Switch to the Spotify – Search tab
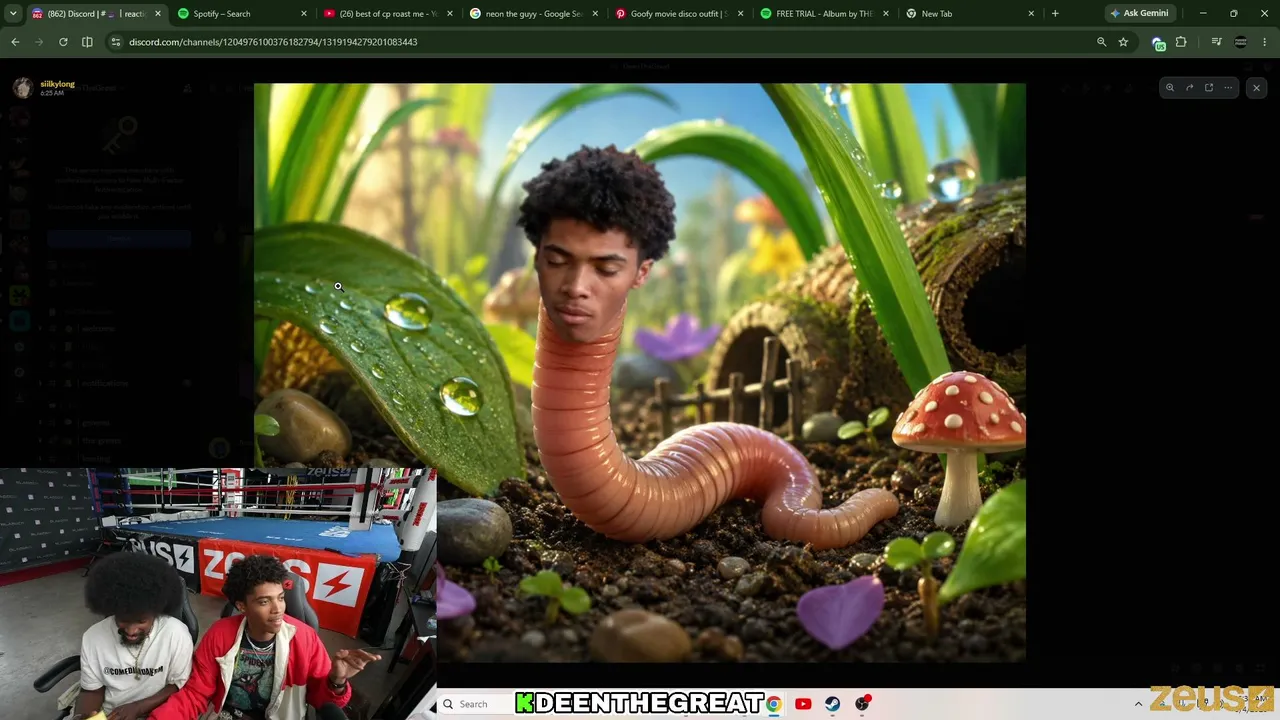The height and width of the screenshot is (720, 1280). click(x=240, y=14)
